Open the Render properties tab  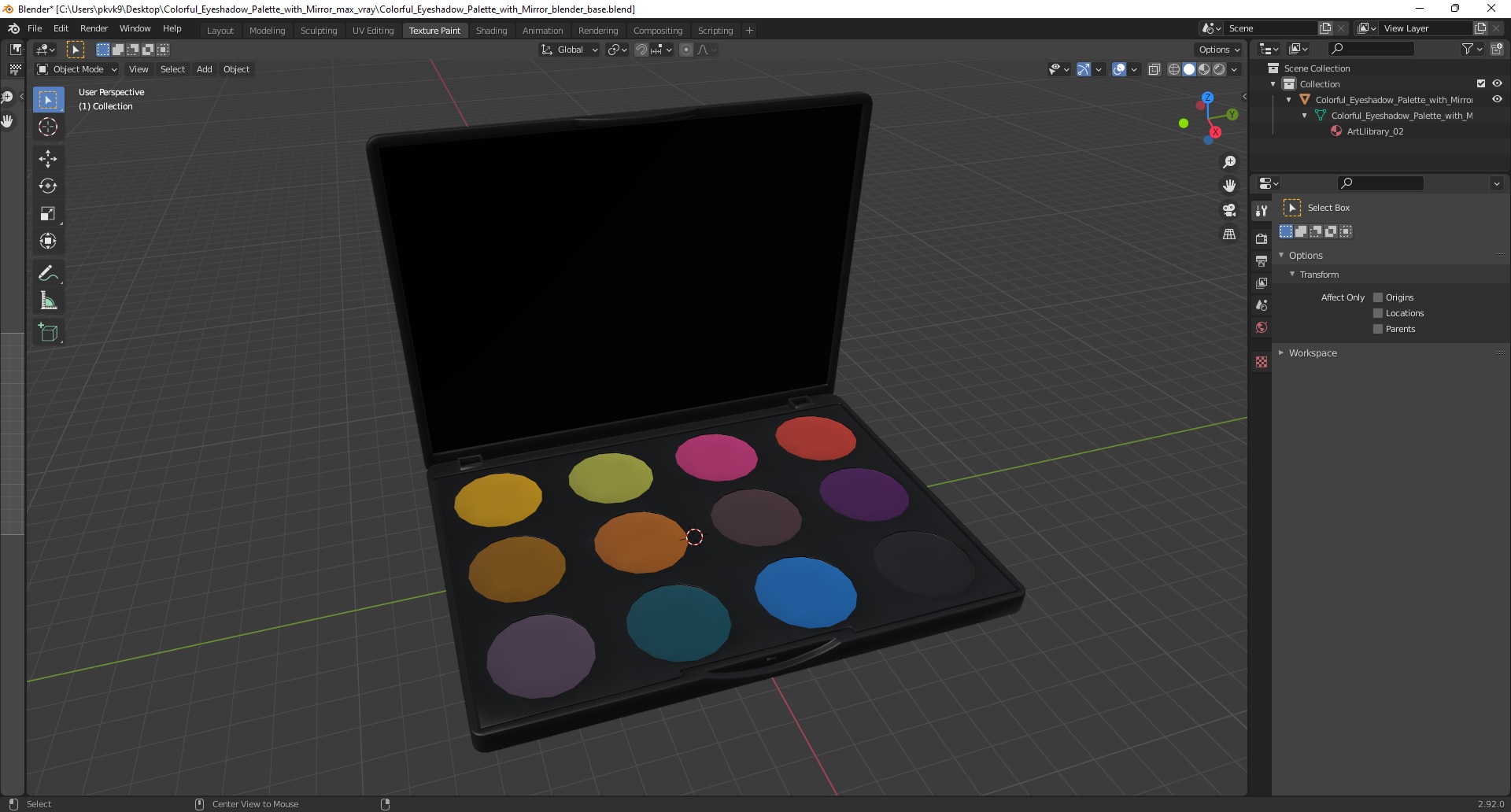tap(1262, 238)
